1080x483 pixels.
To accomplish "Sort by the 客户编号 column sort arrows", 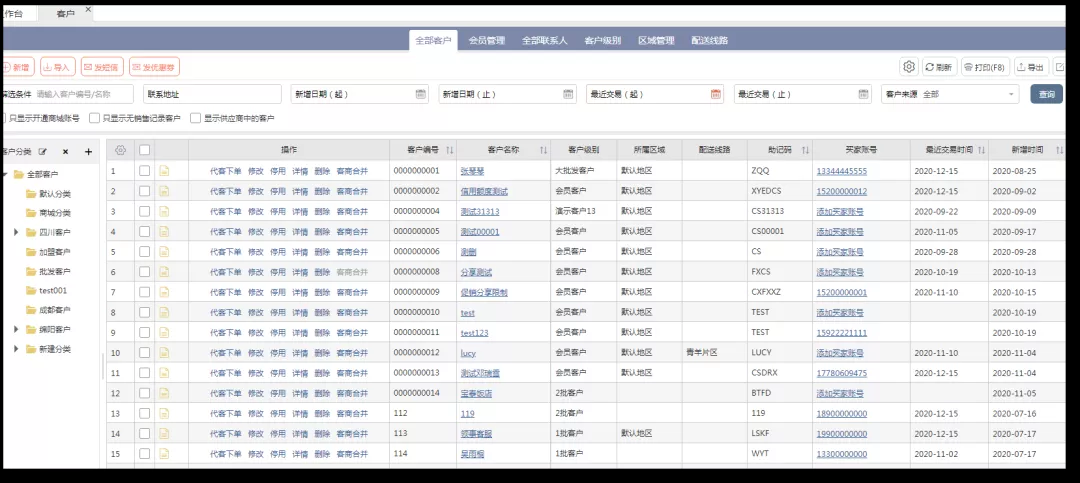I will (449, 150).
